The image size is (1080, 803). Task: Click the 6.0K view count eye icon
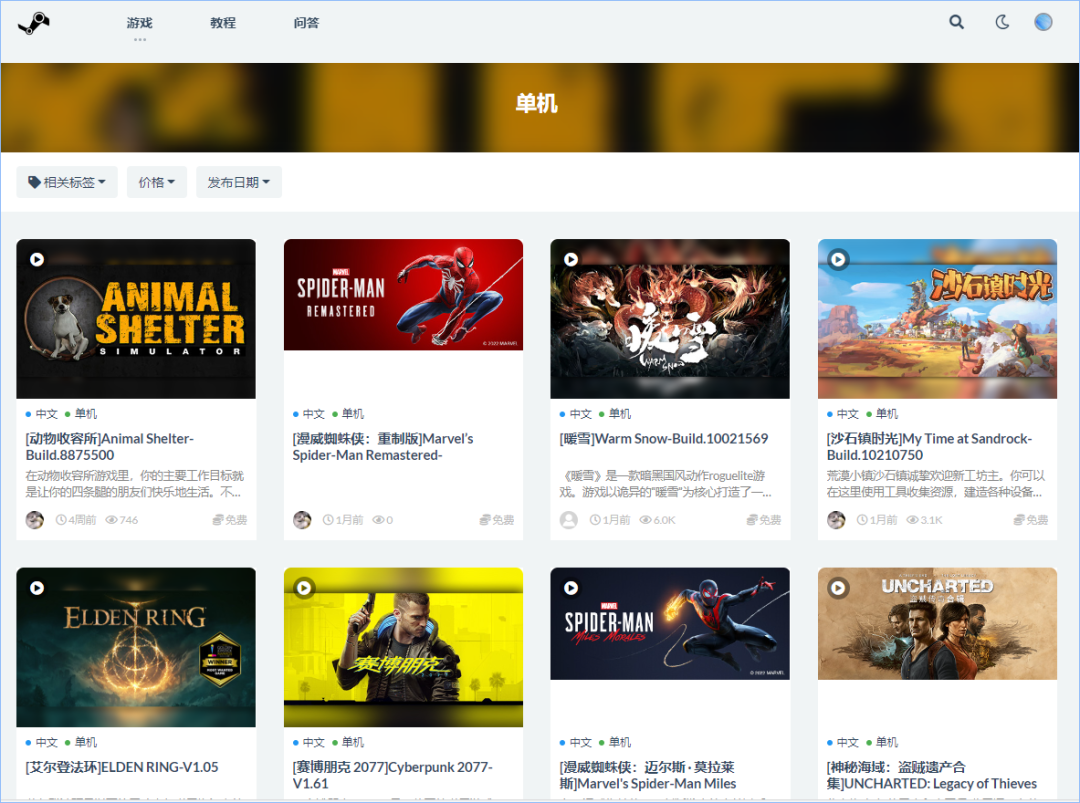coord(645,520)
